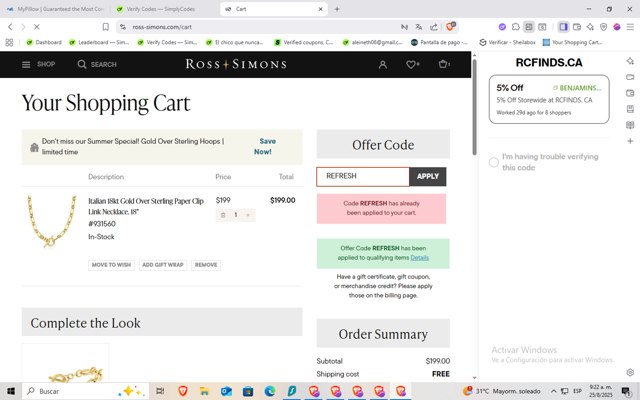This screenshot has width=640, height=400.
Task: Go back with the browser back arrow
Action: pyautogui.click(x=10, y=27)
